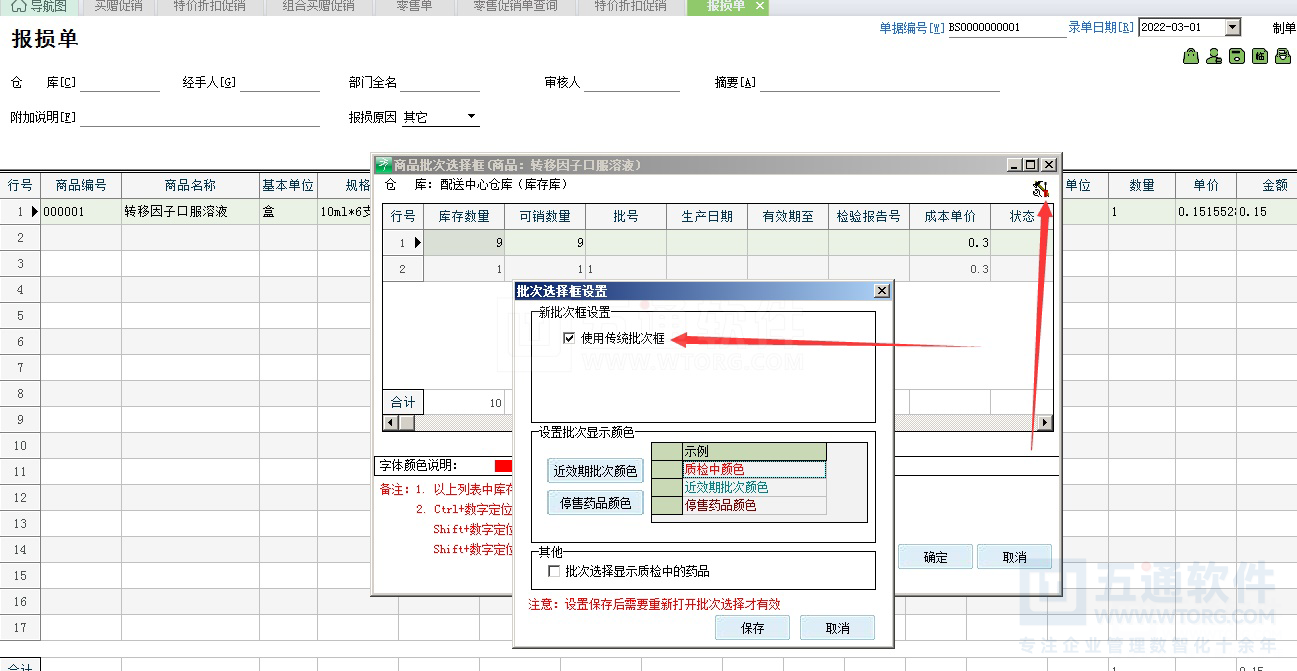
Task: Close the 报损单 tab with its X
Action: 760,6
